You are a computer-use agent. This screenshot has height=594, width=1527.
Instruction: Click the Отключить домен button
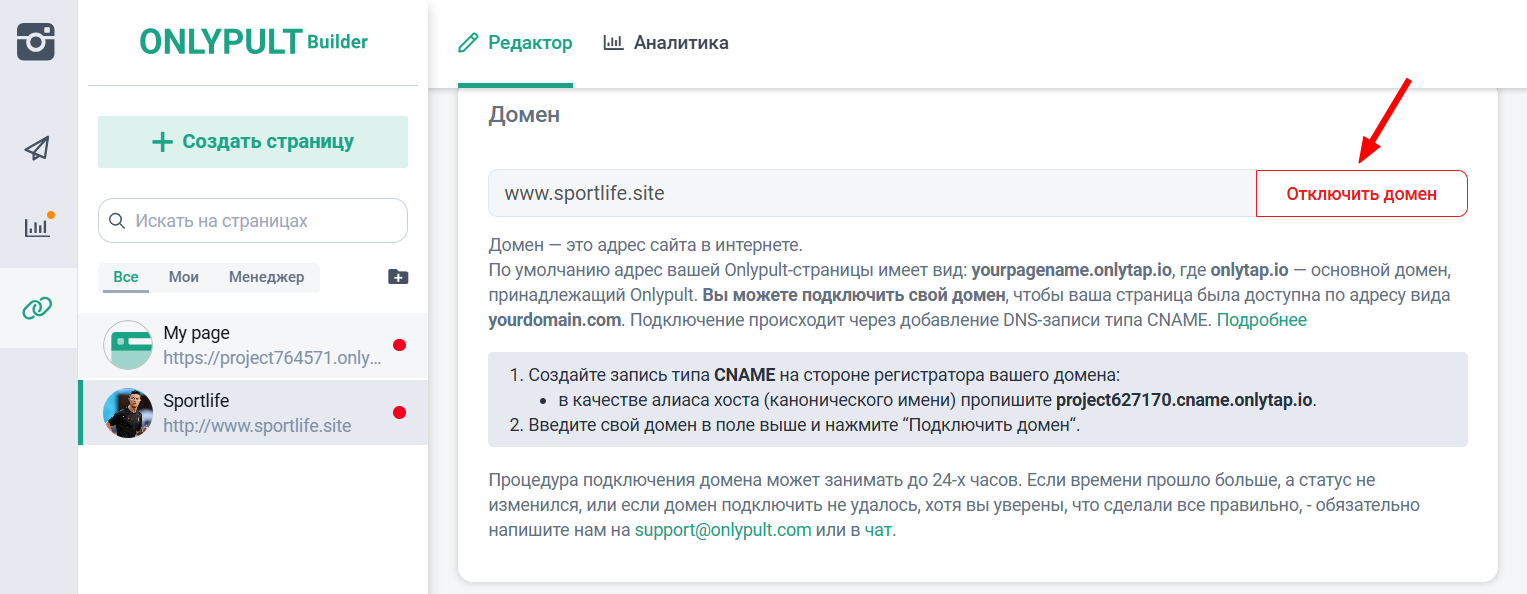tap(1361, 194)
